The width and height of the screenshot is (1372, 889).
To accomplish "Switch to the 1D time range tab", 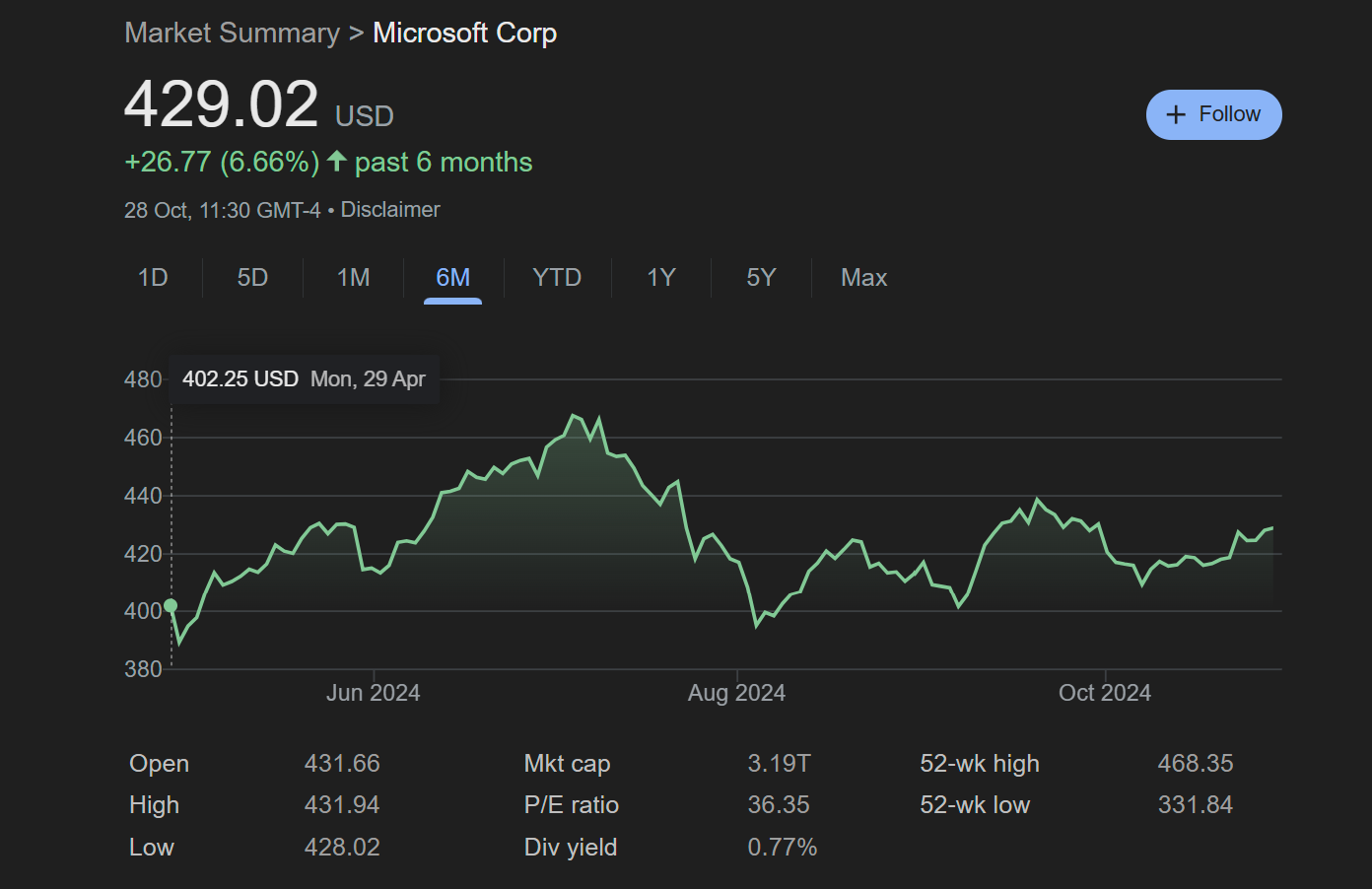I will pyautogui.click(x=153, y=278).
